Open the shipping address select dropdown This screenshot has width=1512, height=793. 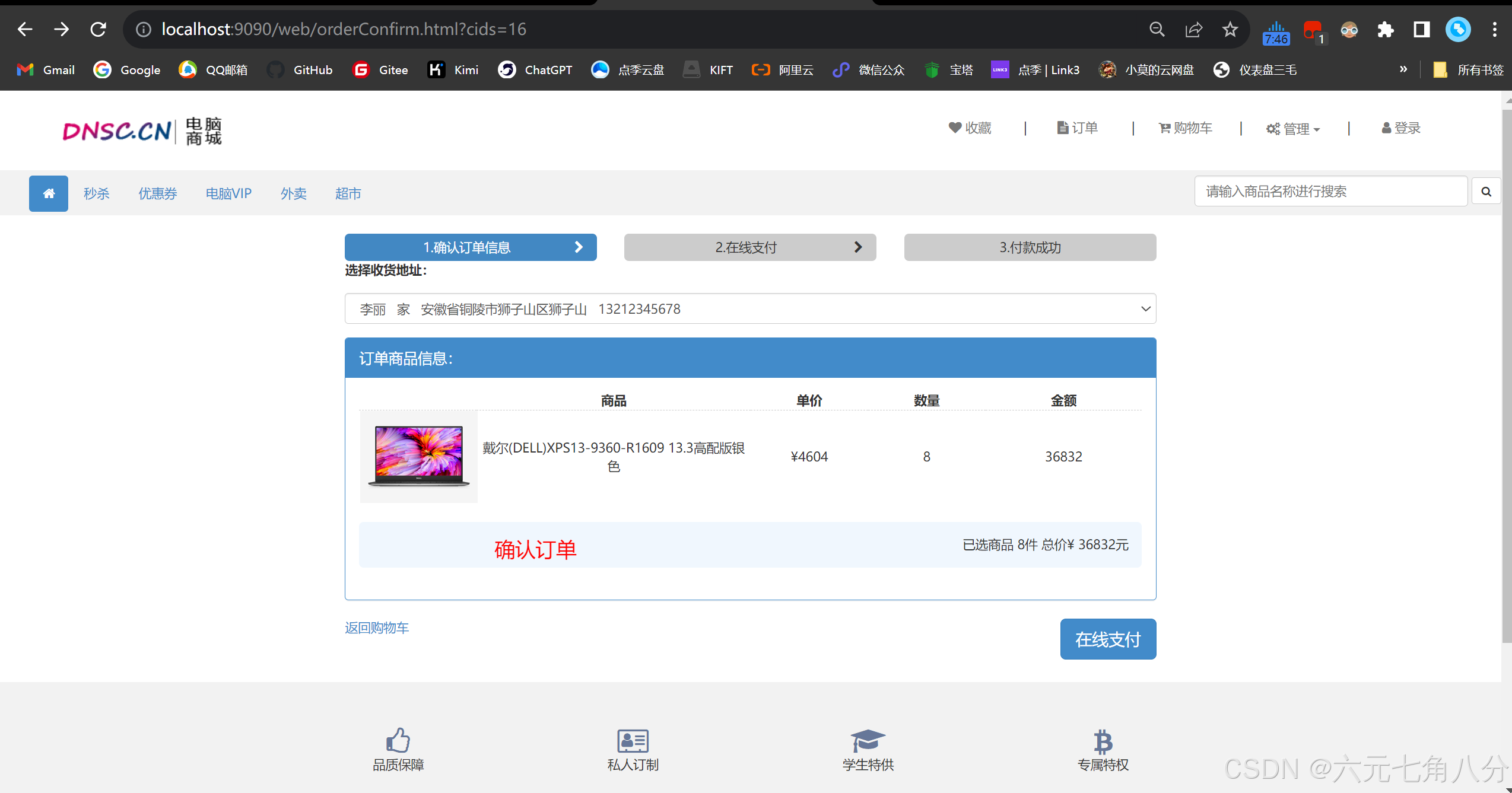(750, 309)
